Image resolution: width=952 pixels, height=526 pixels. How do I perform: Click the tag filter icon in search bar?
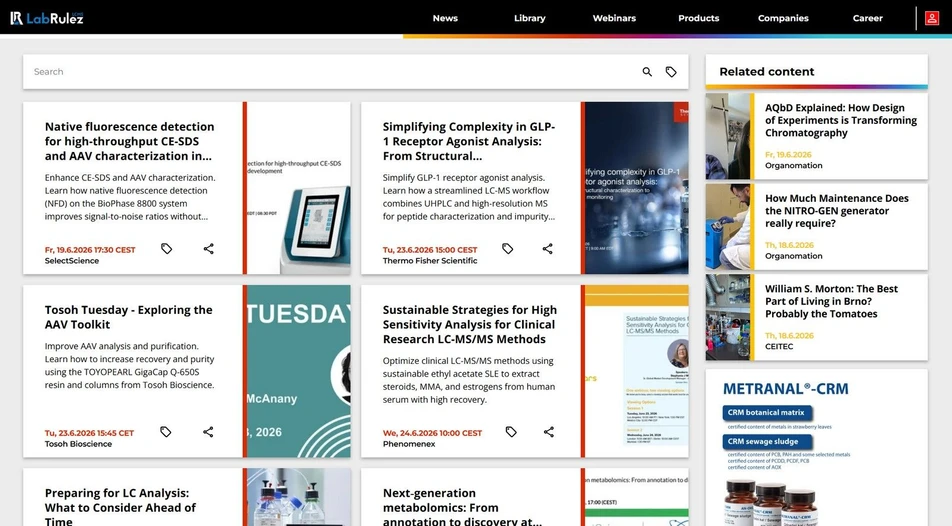(x=671, y=72)
